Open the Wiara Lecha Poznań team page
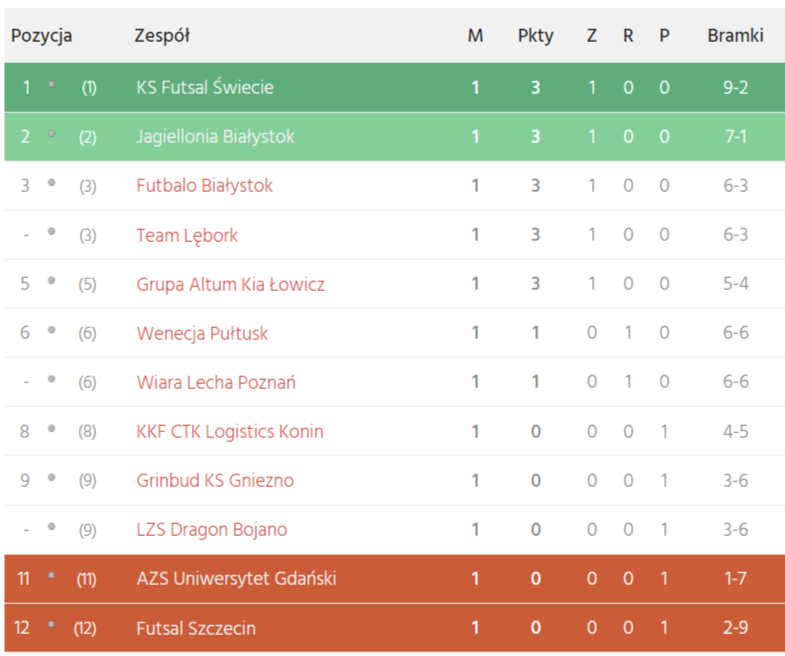Viewport: 785px width, 656px height. (216, 382)
